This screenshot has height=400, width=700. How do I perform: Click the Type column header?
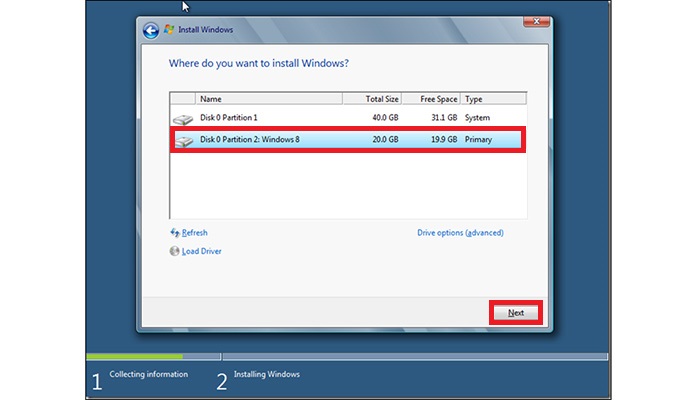490,99
